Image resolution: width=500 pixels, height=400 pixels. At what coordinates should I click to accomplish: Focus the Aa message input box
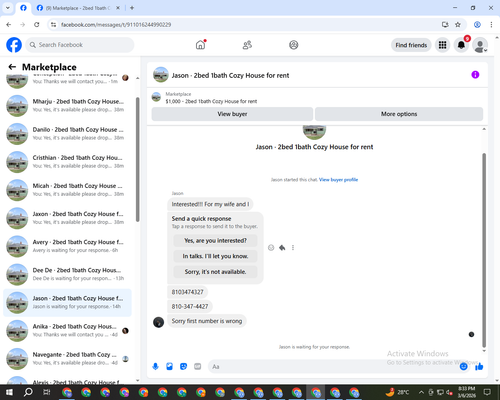pyautogui.click(x=333, y=367)
